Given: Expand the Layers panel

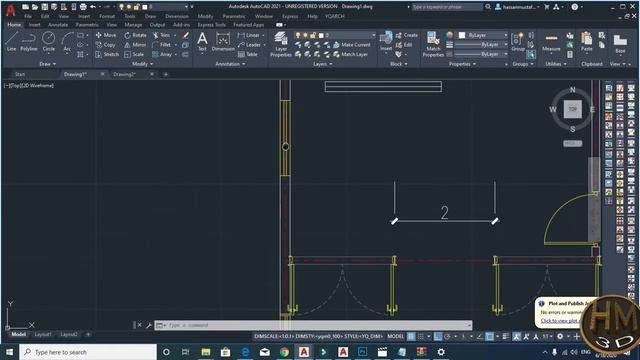Looking at the screenshot, I should [x=322, y=64].
